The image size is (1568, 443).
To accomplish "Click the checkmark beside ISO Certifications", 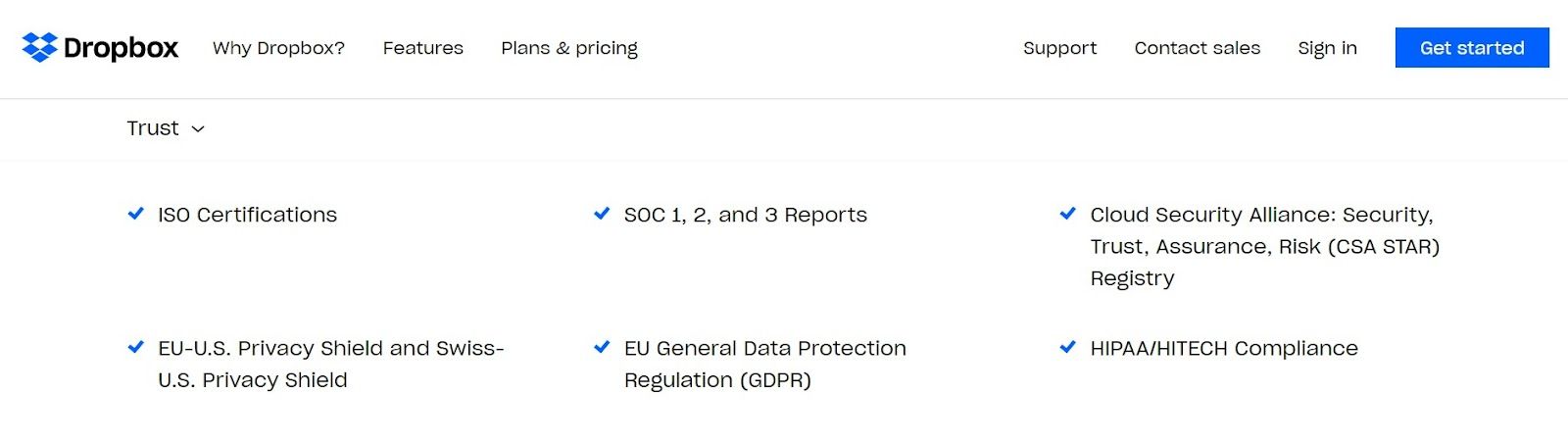I will pos(136,214).
